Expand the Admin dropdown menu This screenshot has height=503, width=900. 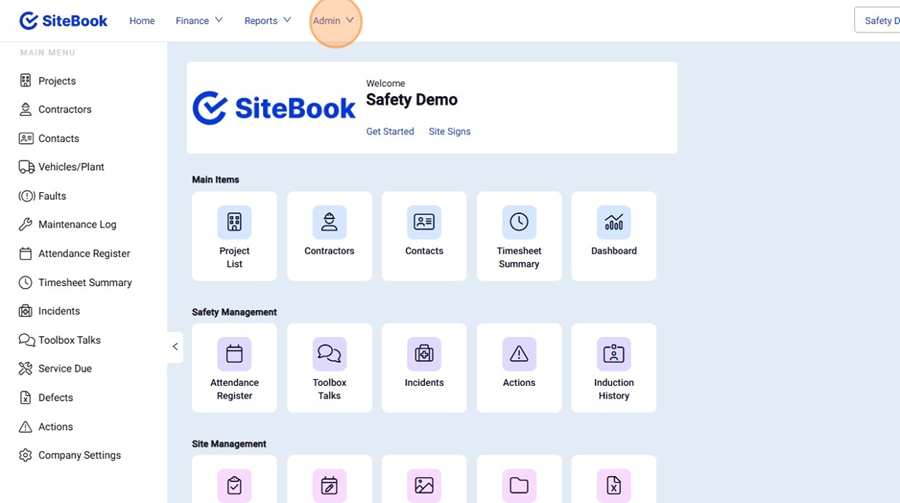tap(334, 21)
